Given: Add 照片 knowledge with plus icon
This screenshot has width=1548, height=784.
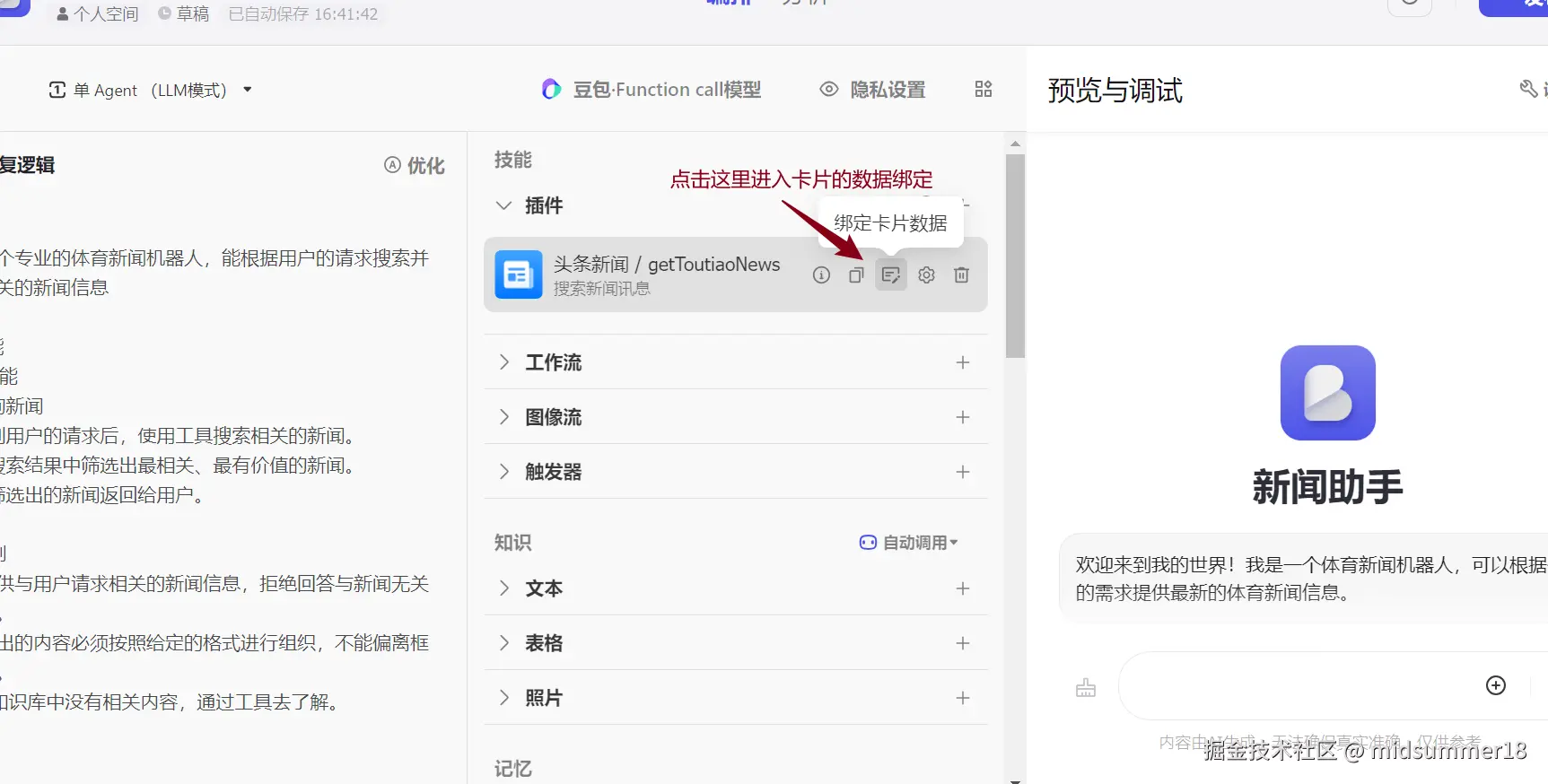Looking at the screenshot, I should point(963,698).
